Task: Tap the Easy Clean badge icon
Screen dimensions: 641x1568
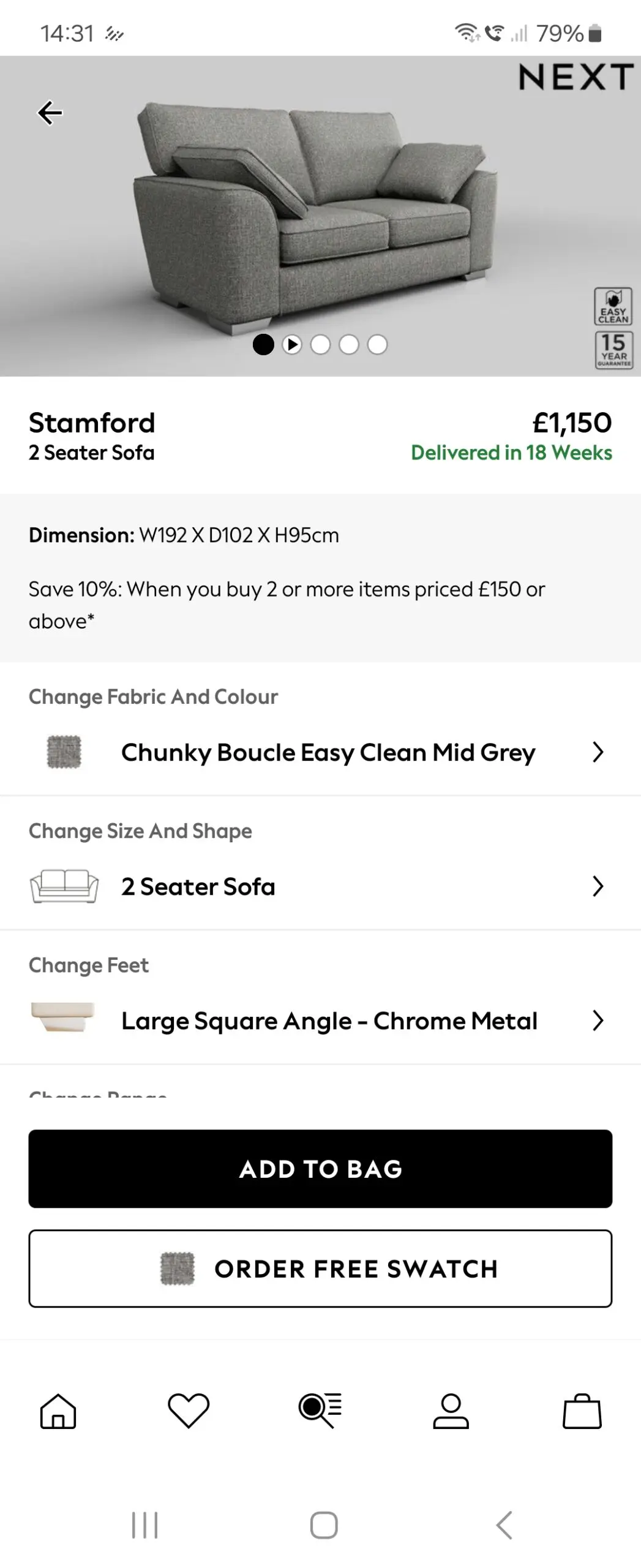Action: (613, 306)
